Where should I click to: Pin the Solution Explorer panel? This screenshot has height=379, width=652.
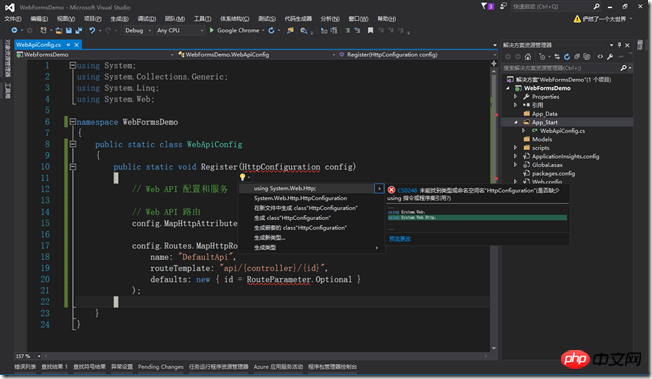pyautogui.click(x=619, y=45)
